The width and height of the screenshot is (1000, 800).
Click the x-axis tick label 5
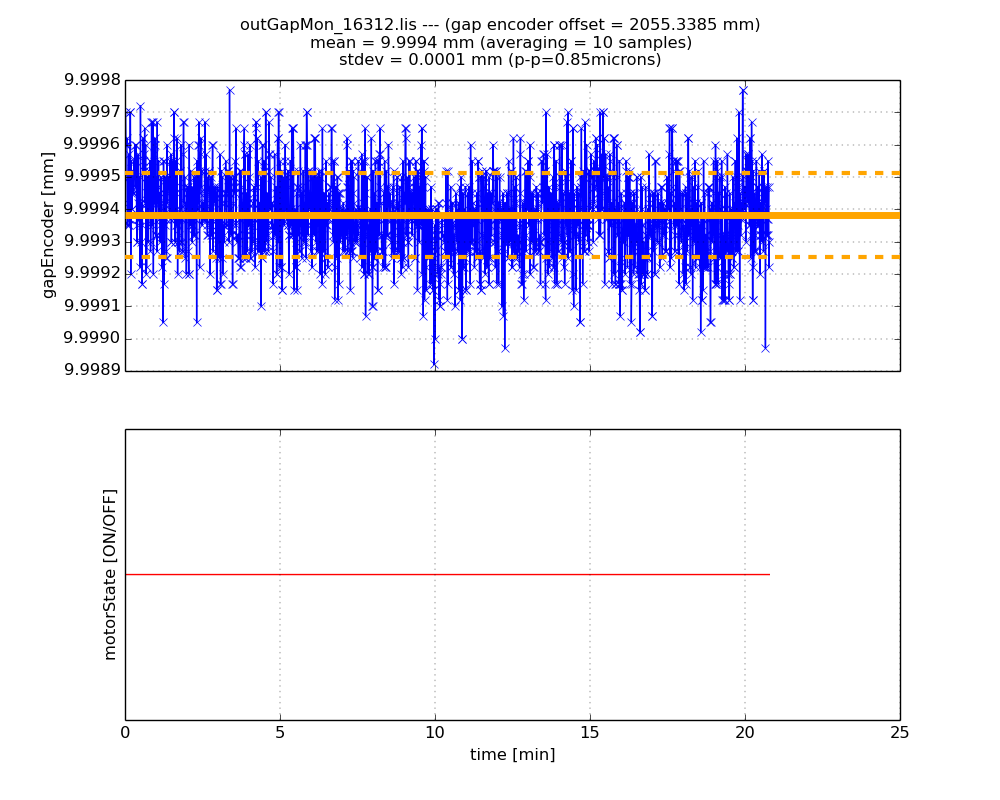(x=280, y=733)
